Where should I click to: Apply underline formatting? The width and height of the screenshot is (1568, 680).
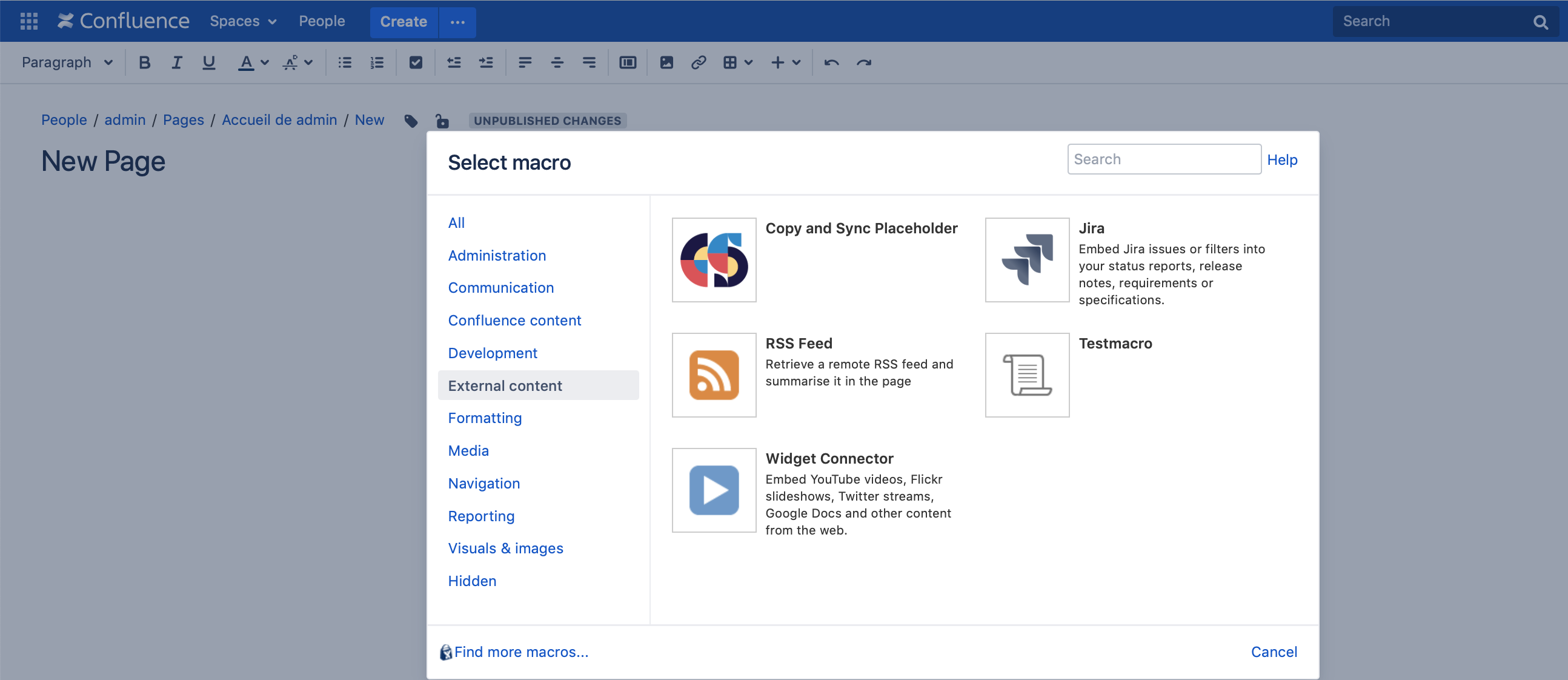(208, 62)
